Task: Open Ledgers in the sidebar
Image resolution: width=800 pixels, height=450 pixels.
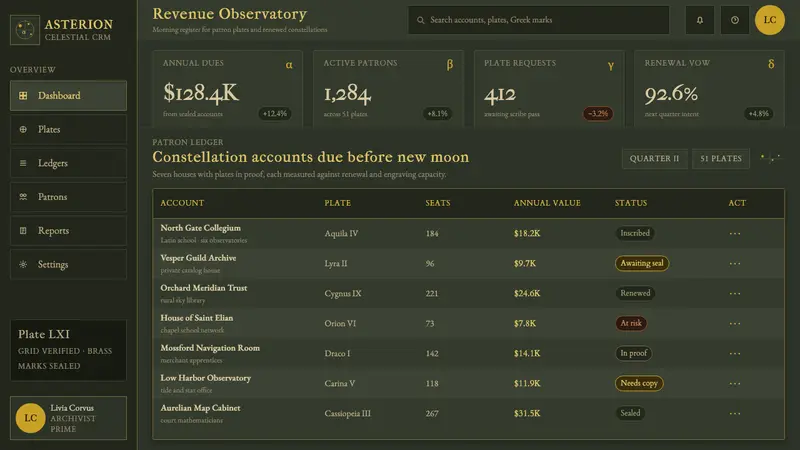Action: [x=68, y=163]
